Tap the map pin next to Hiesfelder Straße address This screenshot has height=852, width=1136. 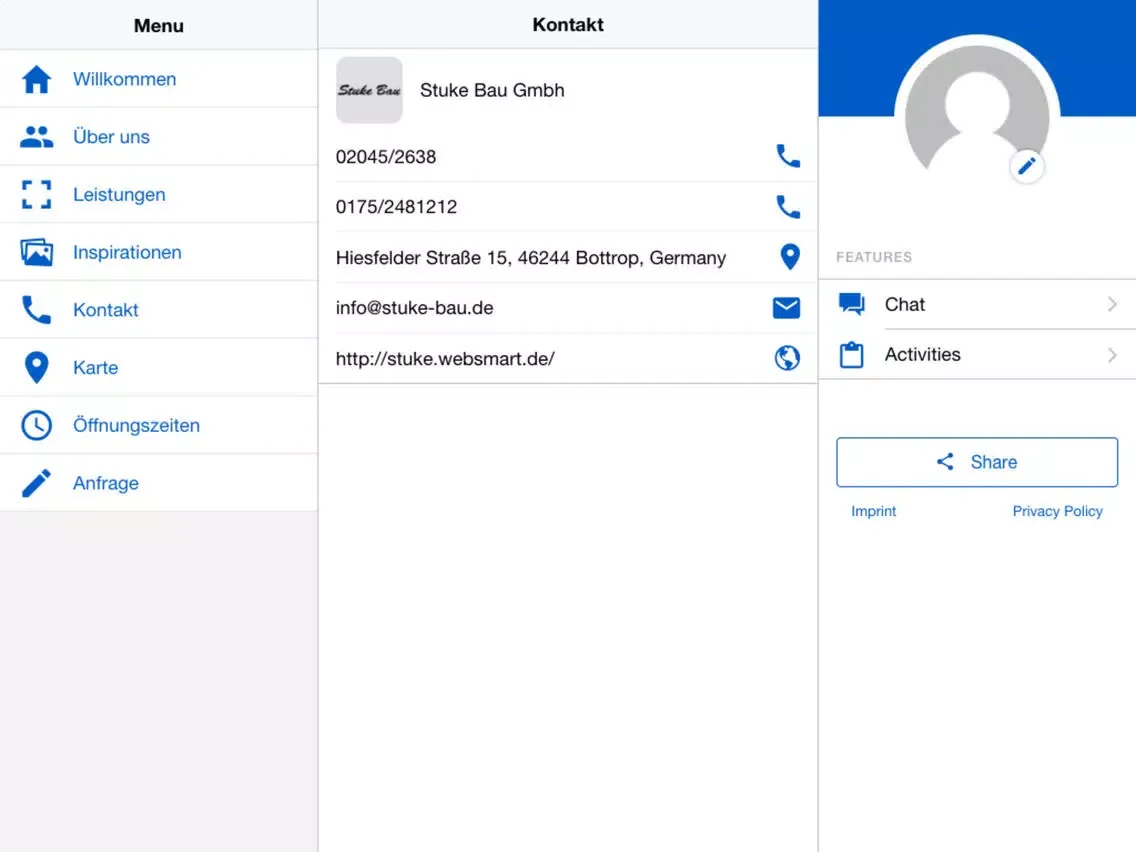click(789, 257)
